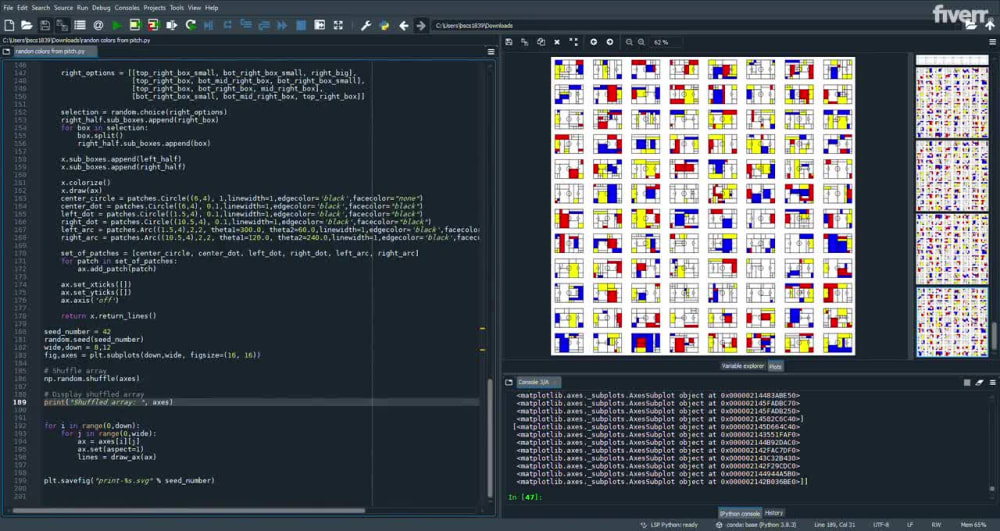Open the Debug menu
Viewport: 1000px width, 531px height.
(101, 7)
